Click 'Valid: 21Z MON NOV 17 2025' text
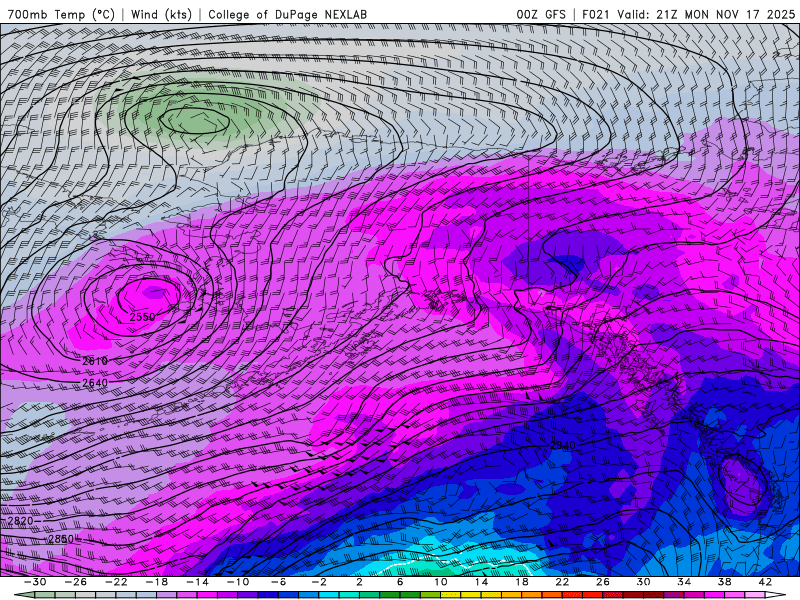Viewport: 800px width, 600px height. [706, 14]
